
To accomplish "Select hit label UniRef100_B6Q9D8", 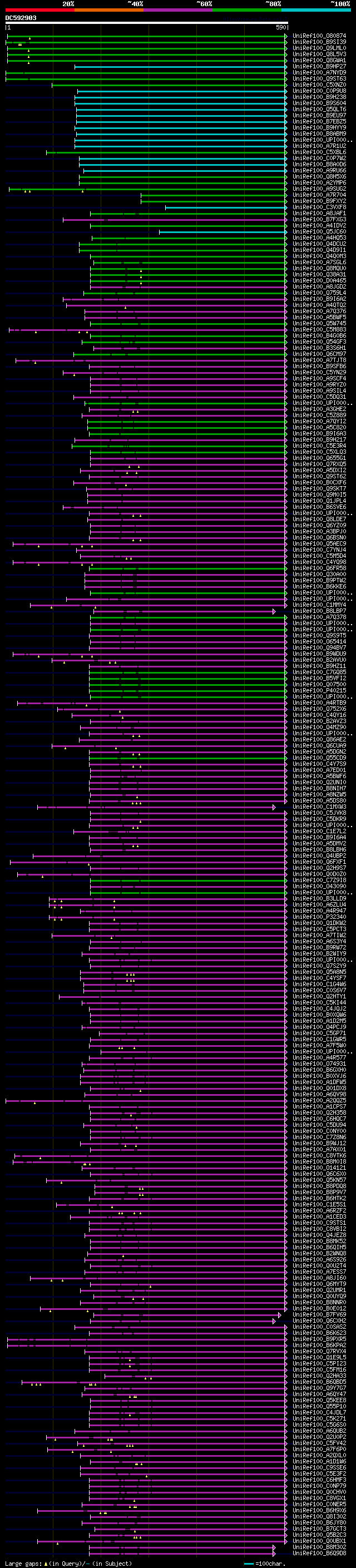I will pos(319,1553).
